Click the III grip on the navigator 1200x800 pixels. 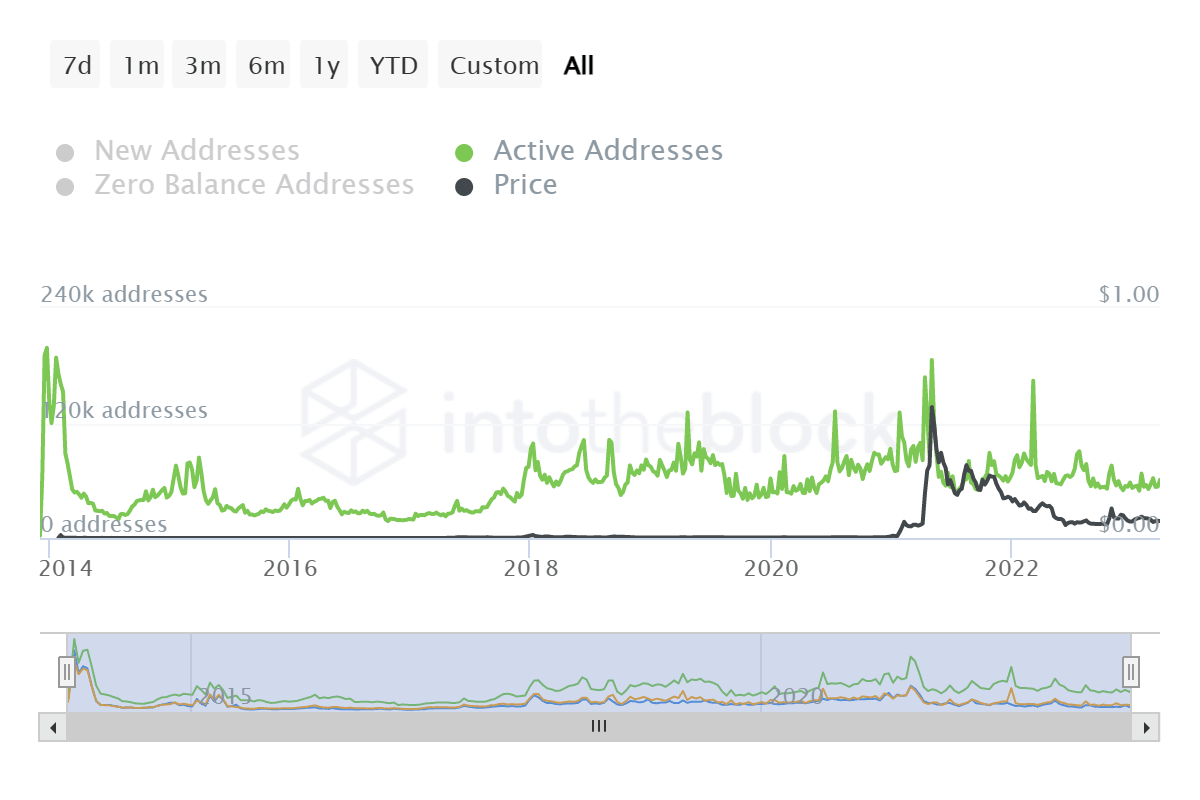point(598,727)
